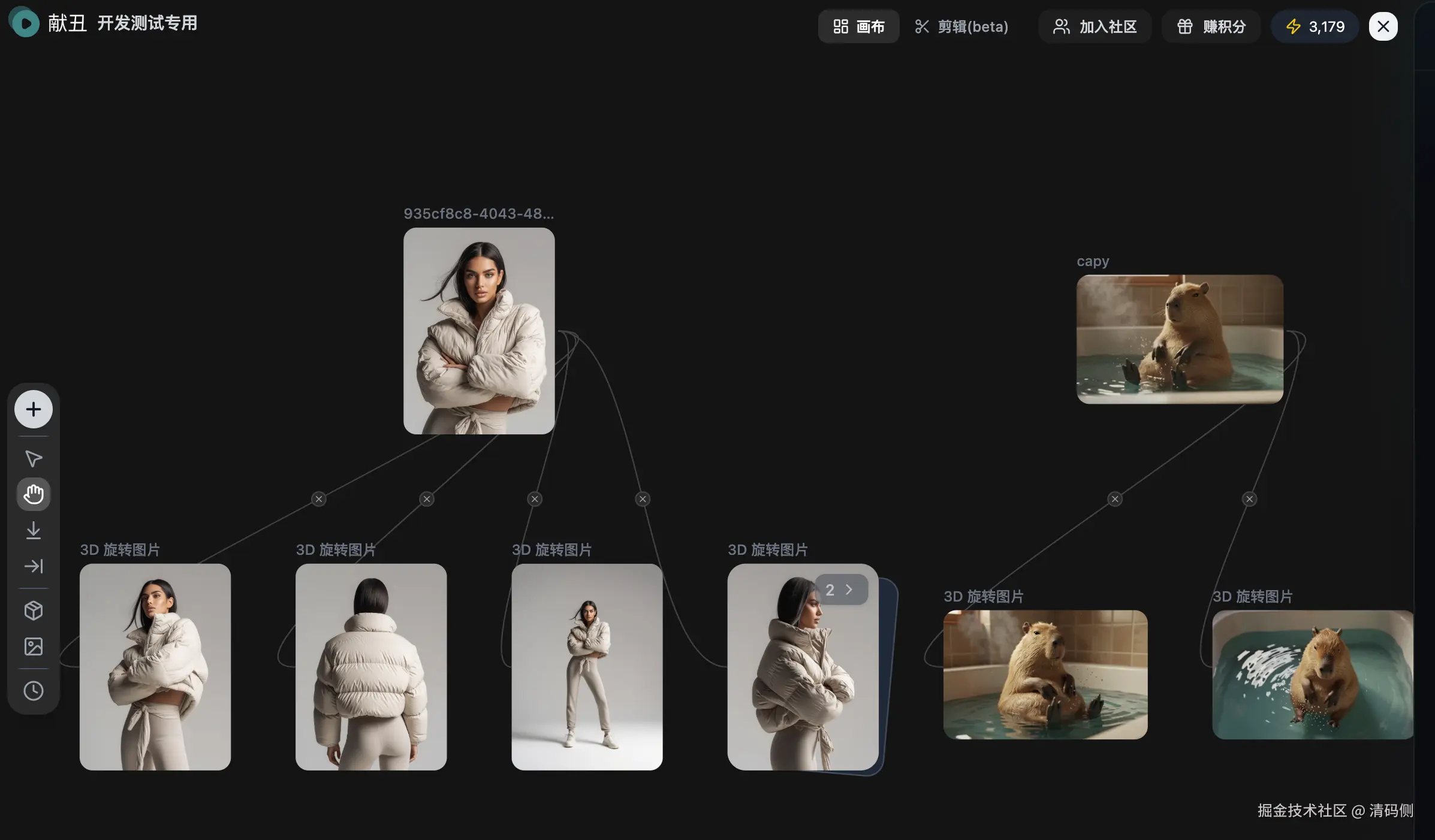The width and height of the screenshot is (1435, 840).
Task: Open the 3D cube tool
Action: coord(34,611)
